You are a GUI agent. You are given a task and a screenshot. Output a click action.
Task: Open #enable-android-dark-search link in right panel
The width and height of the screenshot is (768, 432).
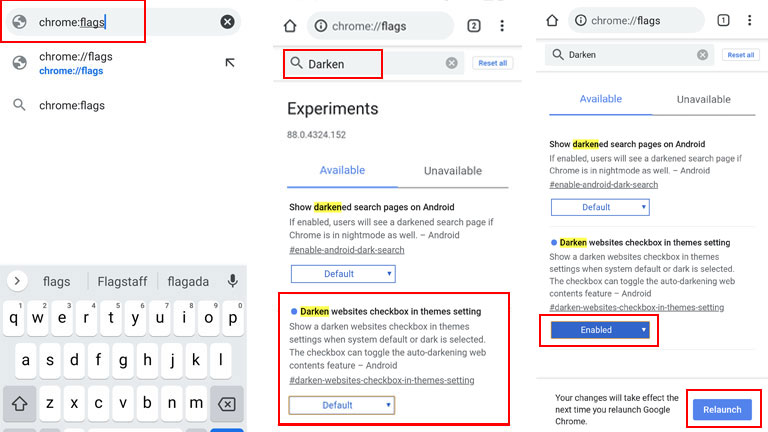click(x=603, y=185)
